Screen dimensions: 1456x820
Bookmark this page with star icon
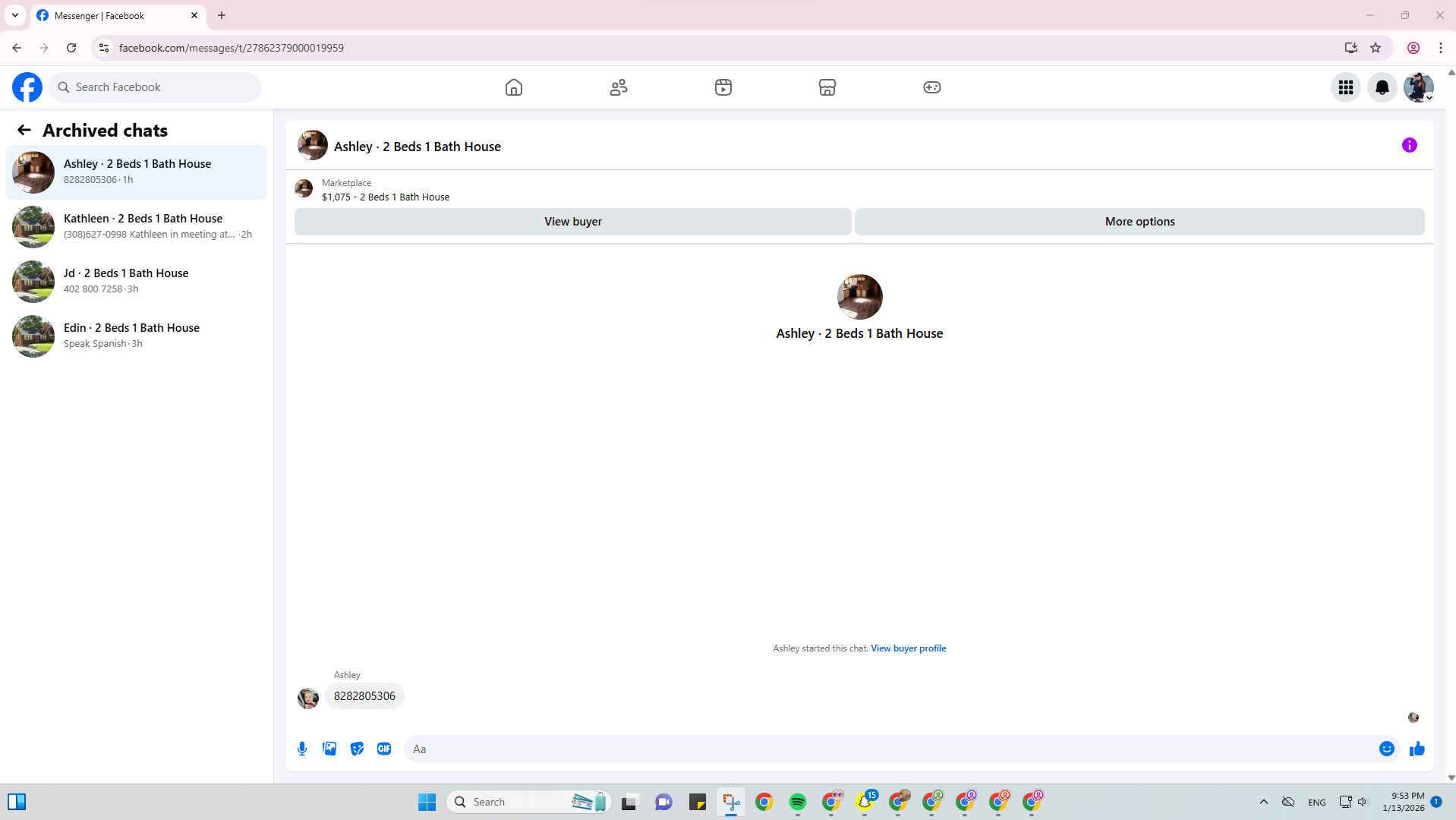click(1376, 48)
